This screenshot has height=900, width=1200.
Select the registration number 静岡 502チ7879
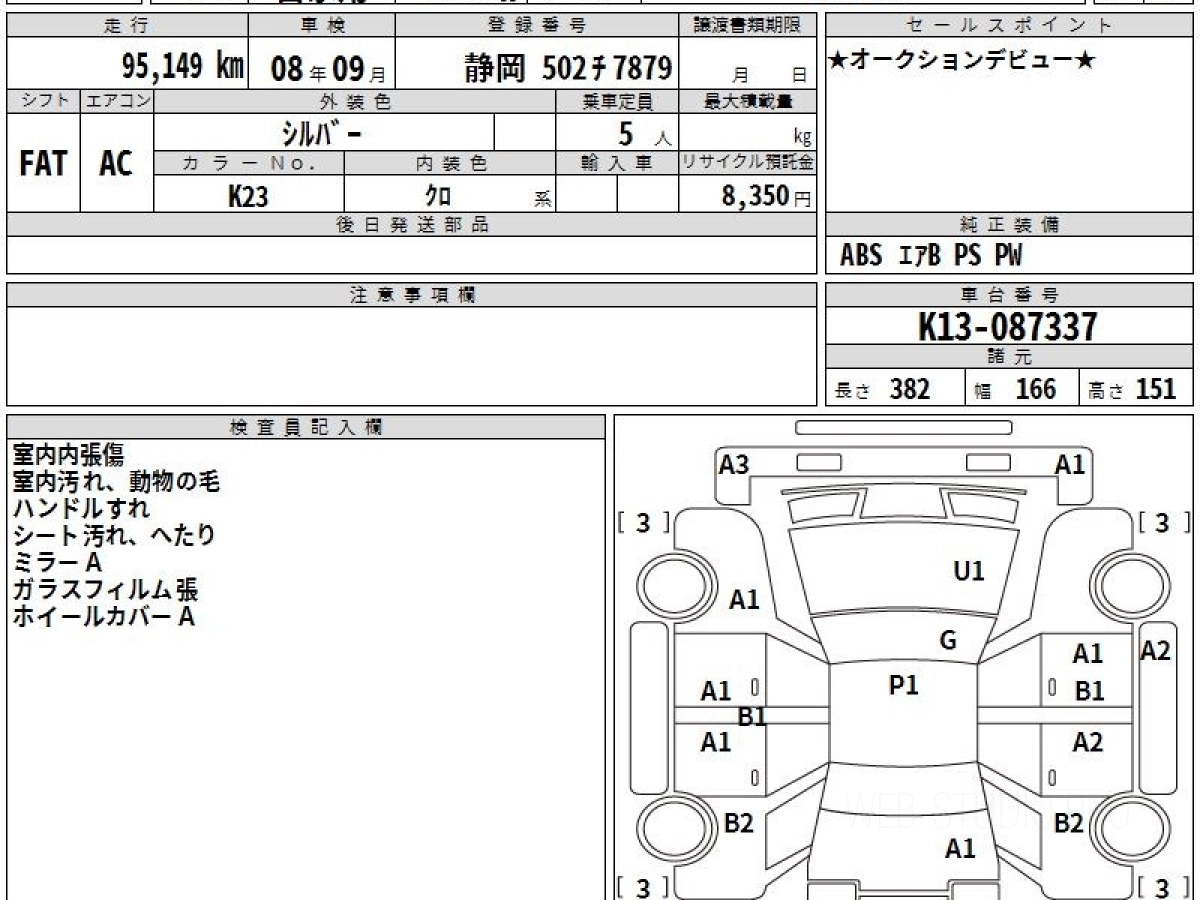click(567, 67)
